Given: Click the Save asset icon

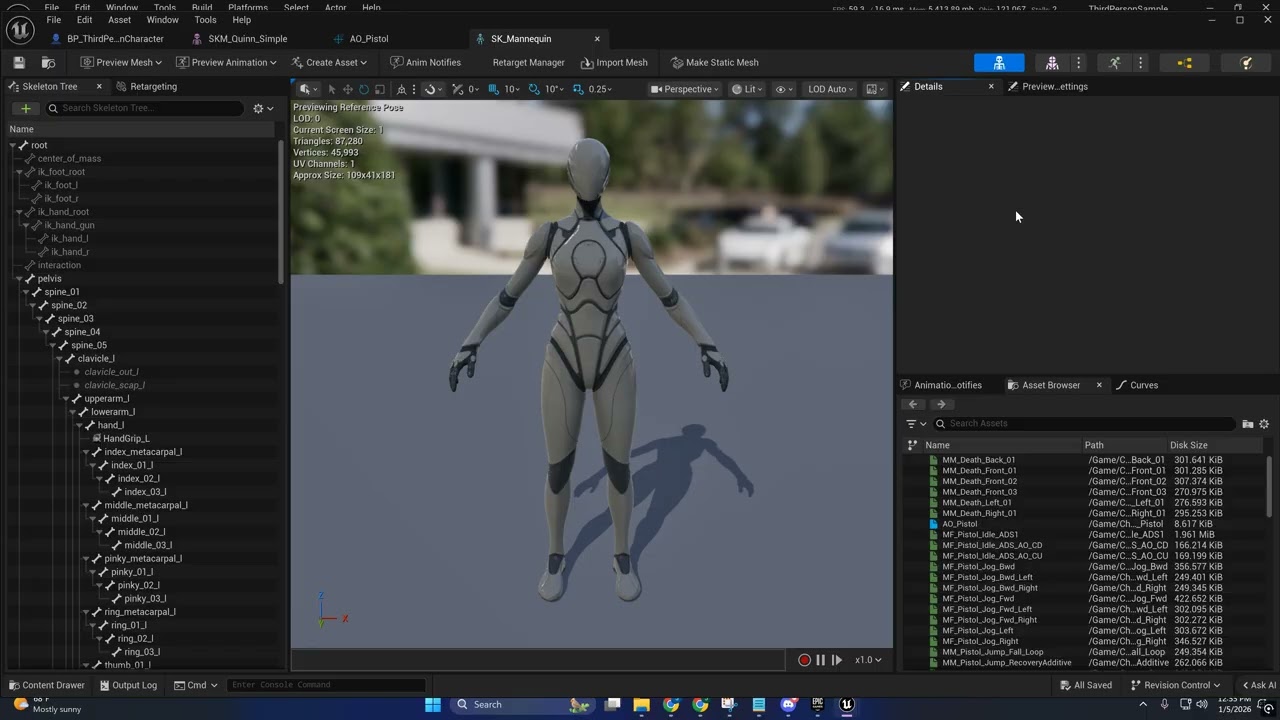Looking at the screenshot, I should (19, 63).
